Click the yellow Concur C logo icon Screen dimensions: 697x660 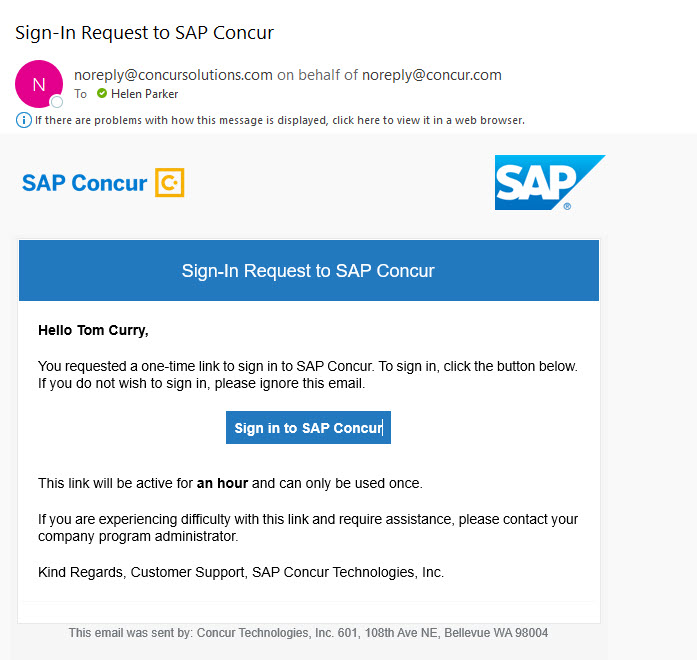click(169, 182)
